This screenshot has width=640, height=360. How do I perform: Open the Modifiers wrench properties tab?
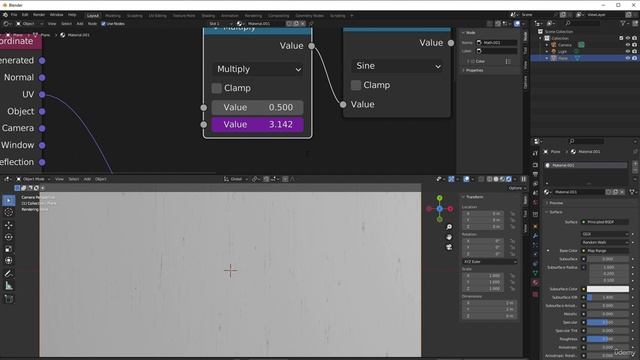click(x=536, y=236)
